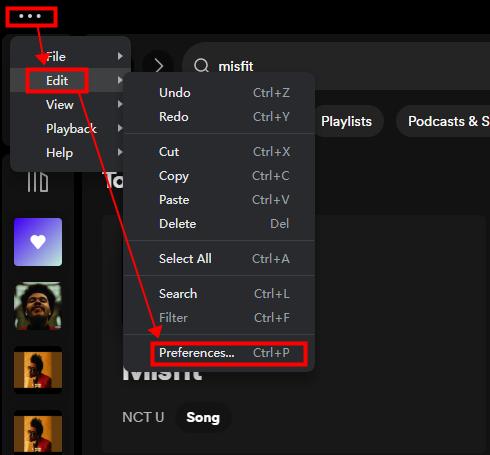
Task: Click the Your Library icon
Action: click(x=38, y=182)
